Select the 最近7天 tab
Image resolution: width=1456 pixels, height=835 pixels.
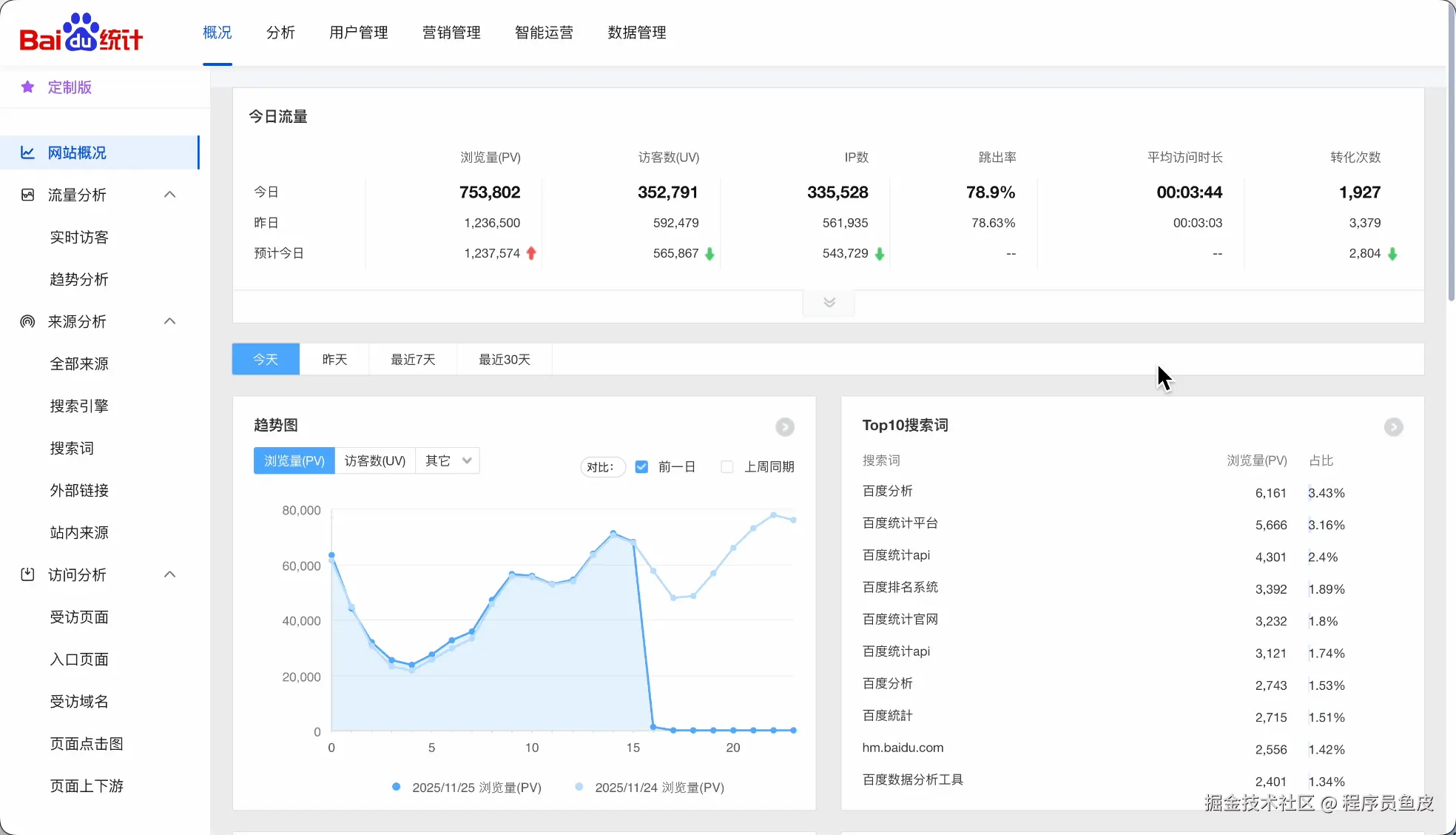(413, 360)
